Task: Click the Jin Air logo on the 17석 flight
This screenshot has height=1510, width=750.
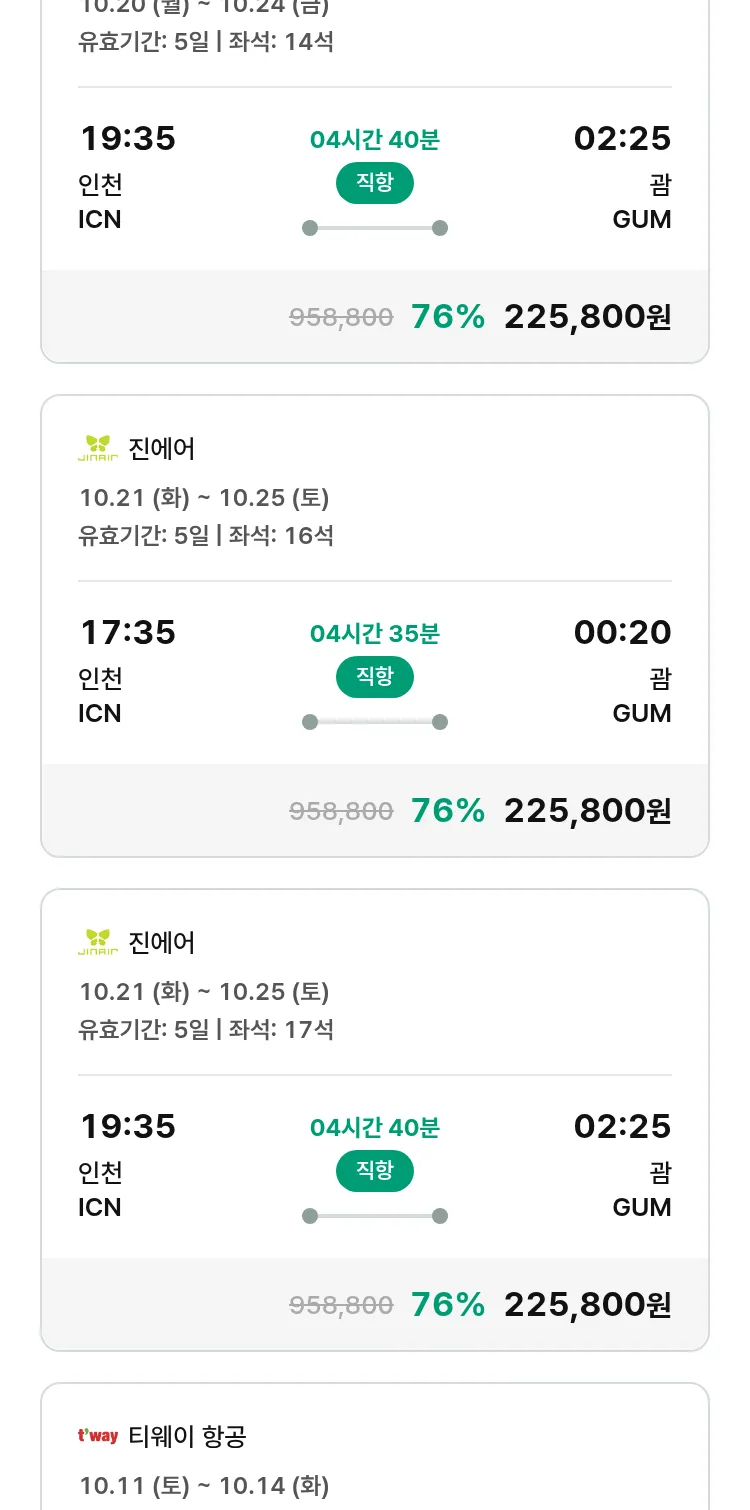Action: [x=98, y=943]
